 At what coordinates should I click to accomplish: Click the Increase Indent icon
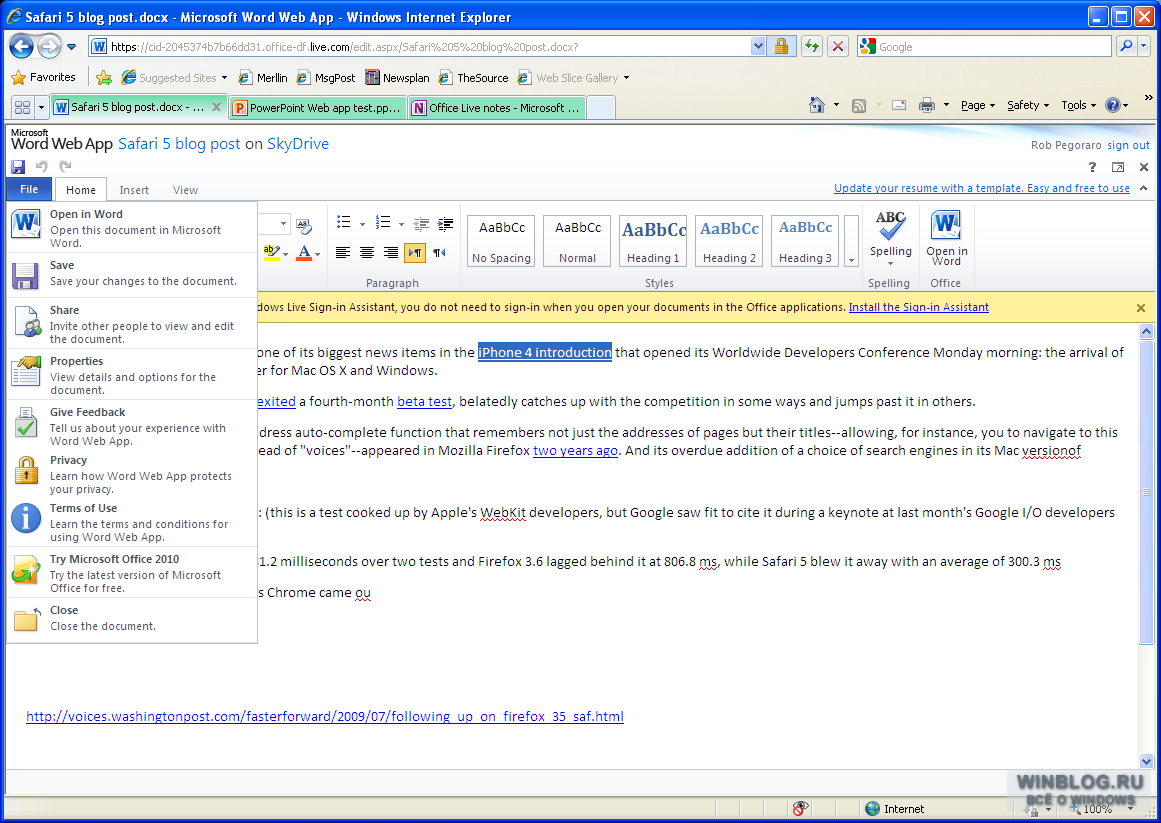446,224
